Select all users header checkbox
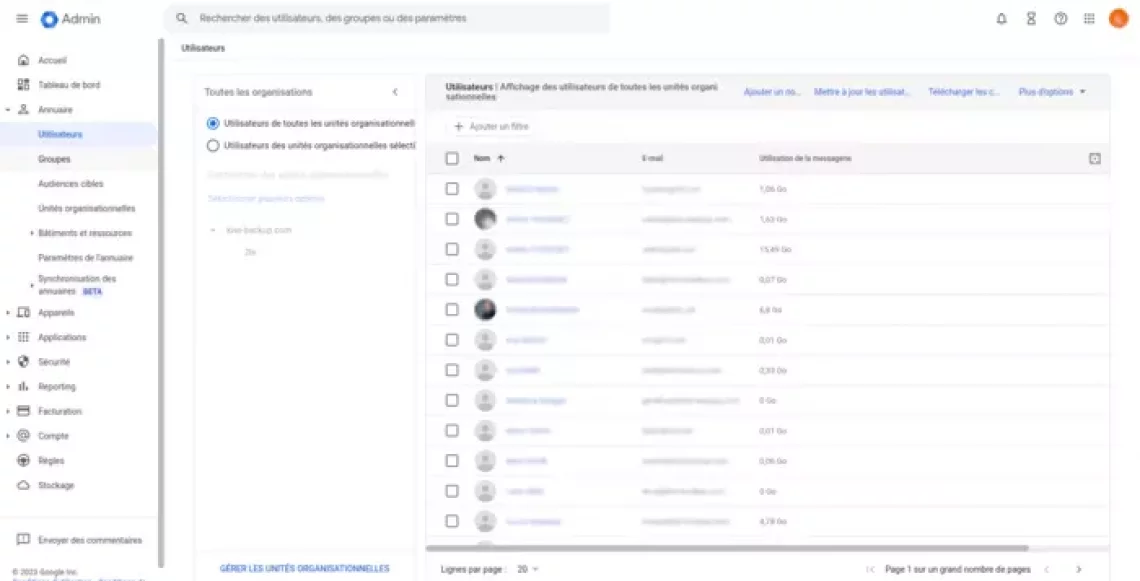1140x581 pixels. point(452,158)
